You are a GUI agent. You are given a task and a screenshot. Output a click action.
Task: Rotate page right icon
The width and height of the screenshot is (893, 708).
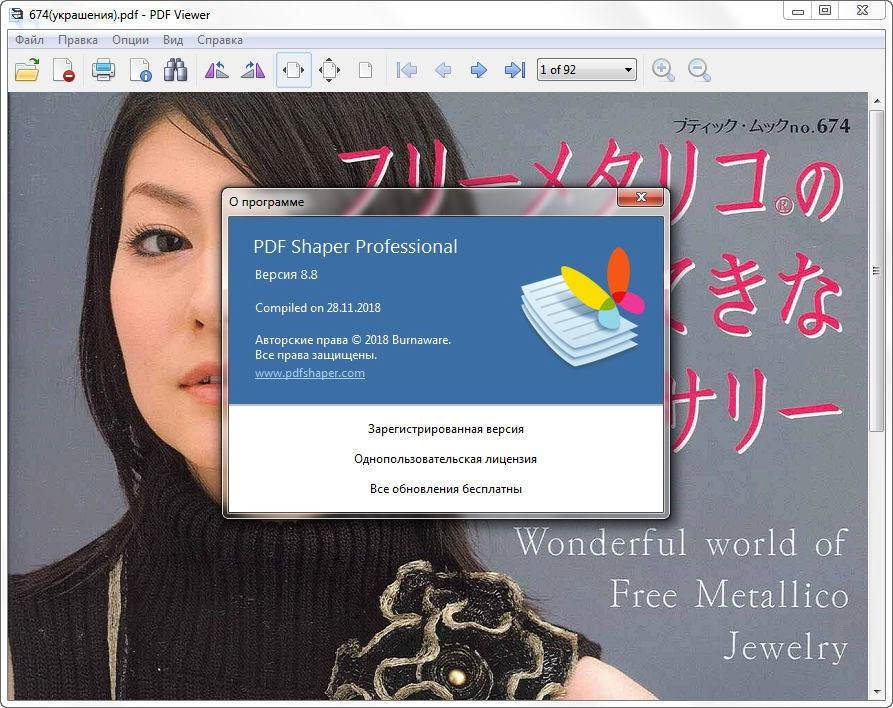coord(253,70)
